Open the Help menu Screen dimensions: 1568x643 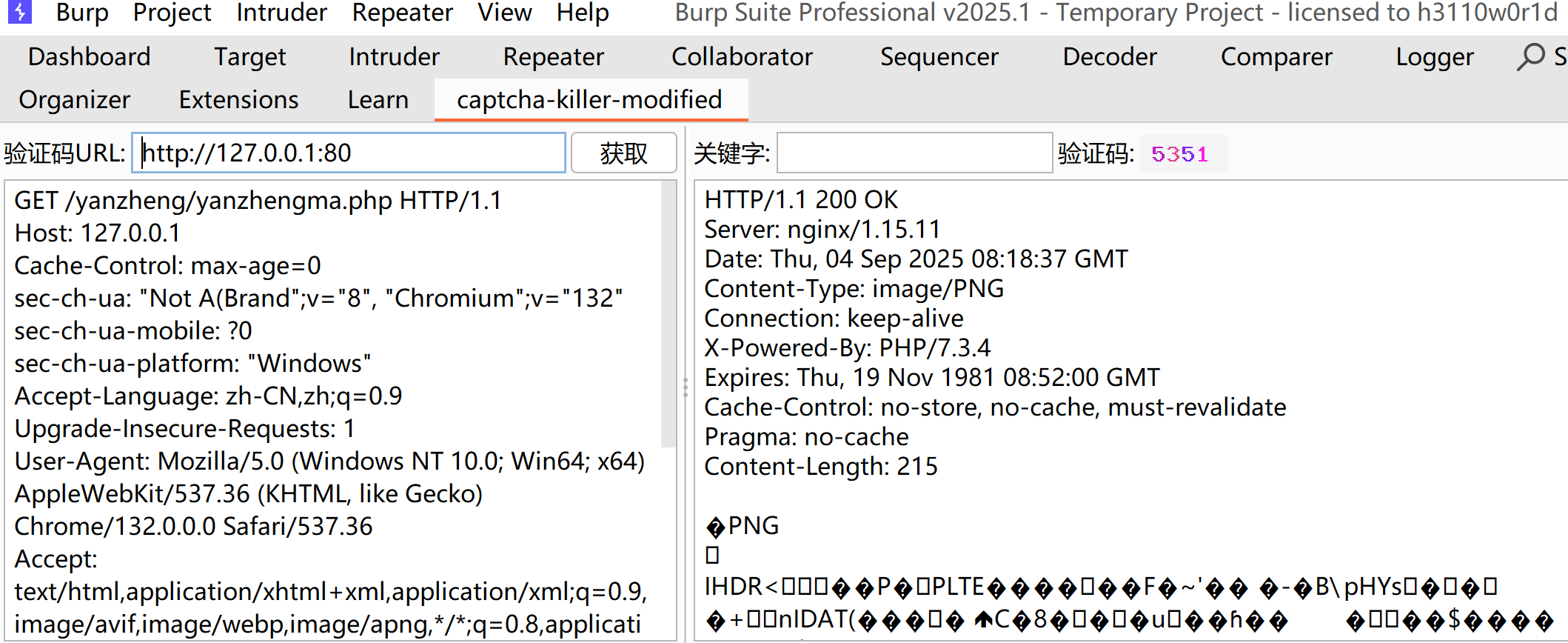[x=583, y=13]
